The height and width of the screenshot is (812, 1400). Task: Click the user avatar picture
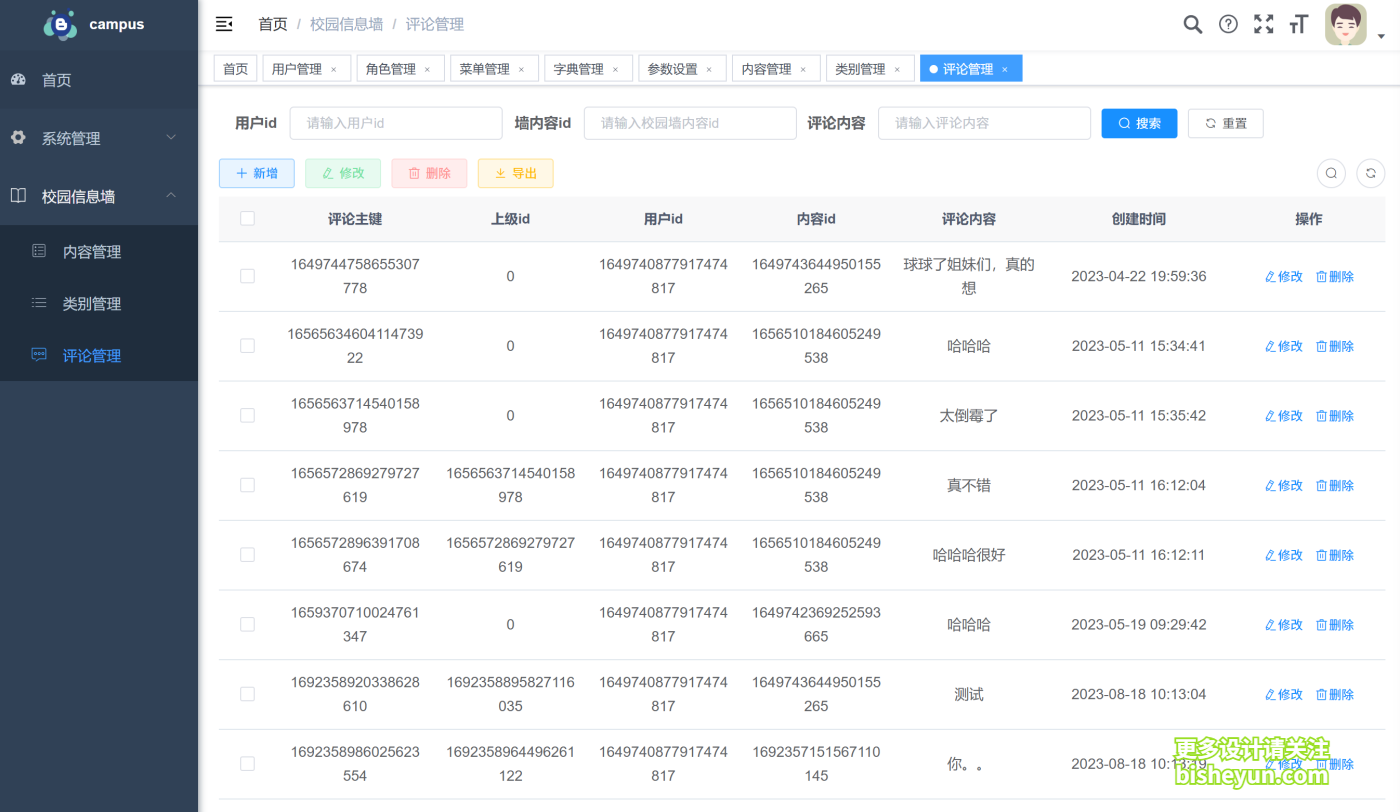[1346, 25]
